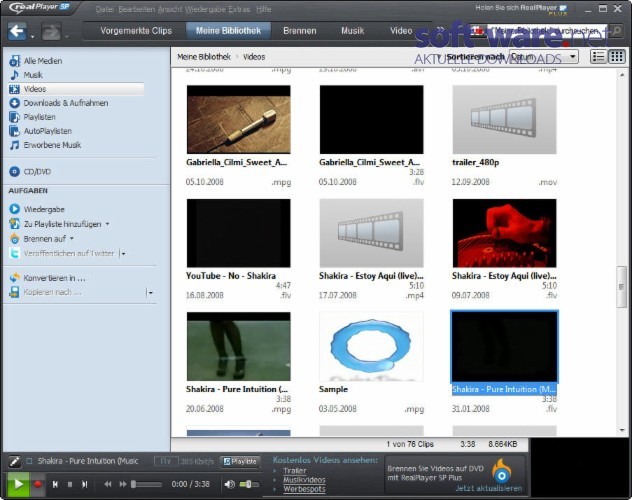Expand Twitter publish dropdown arrow

pos(123,254)
